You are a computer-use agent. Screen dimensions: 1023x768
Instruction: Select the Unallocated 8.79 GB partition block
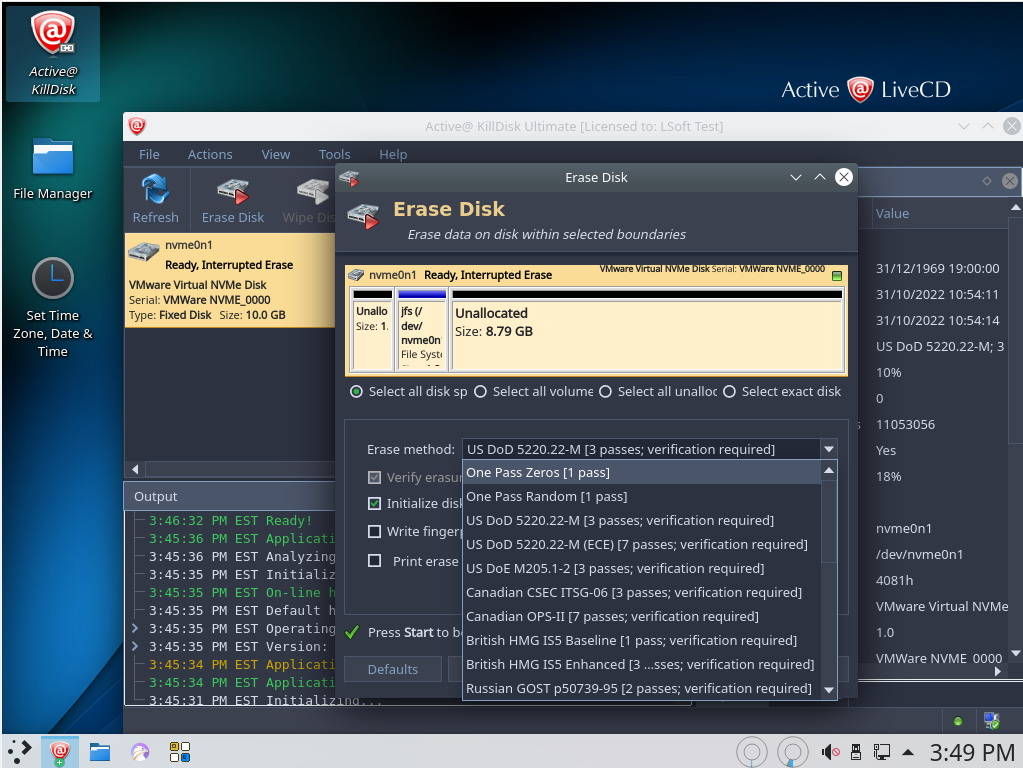(646, 330)
